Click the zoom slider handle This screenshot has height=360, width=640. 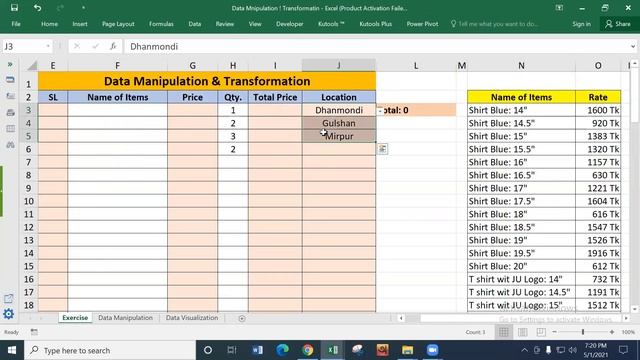coord(583,332)
